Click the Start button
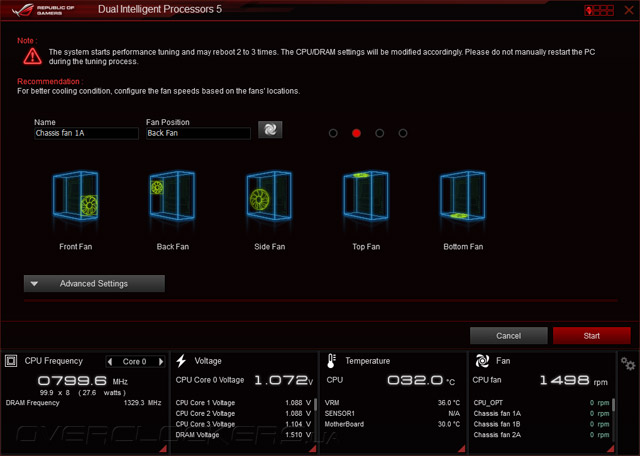 (x=592, y=336)
